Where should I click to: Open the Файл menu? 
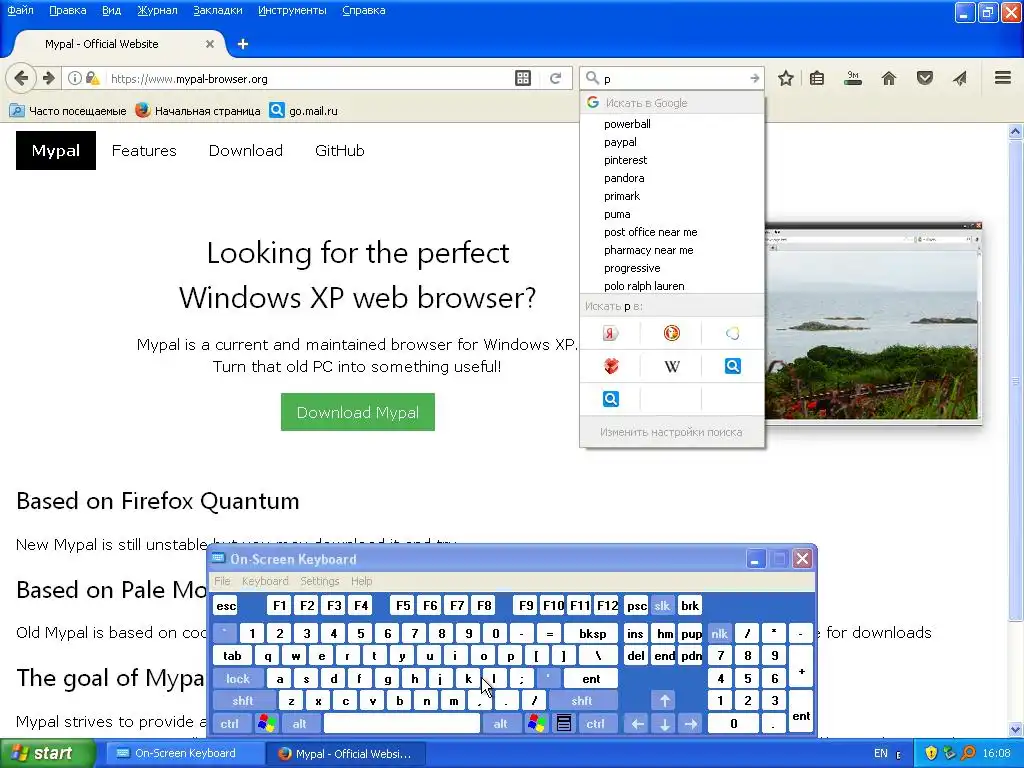point(20,10)
